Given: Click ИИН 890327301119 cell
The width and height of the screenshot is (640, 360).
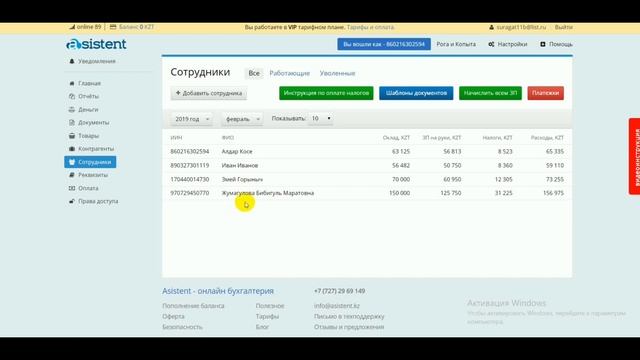Looking at the screenshot, I should coord(190,165).
